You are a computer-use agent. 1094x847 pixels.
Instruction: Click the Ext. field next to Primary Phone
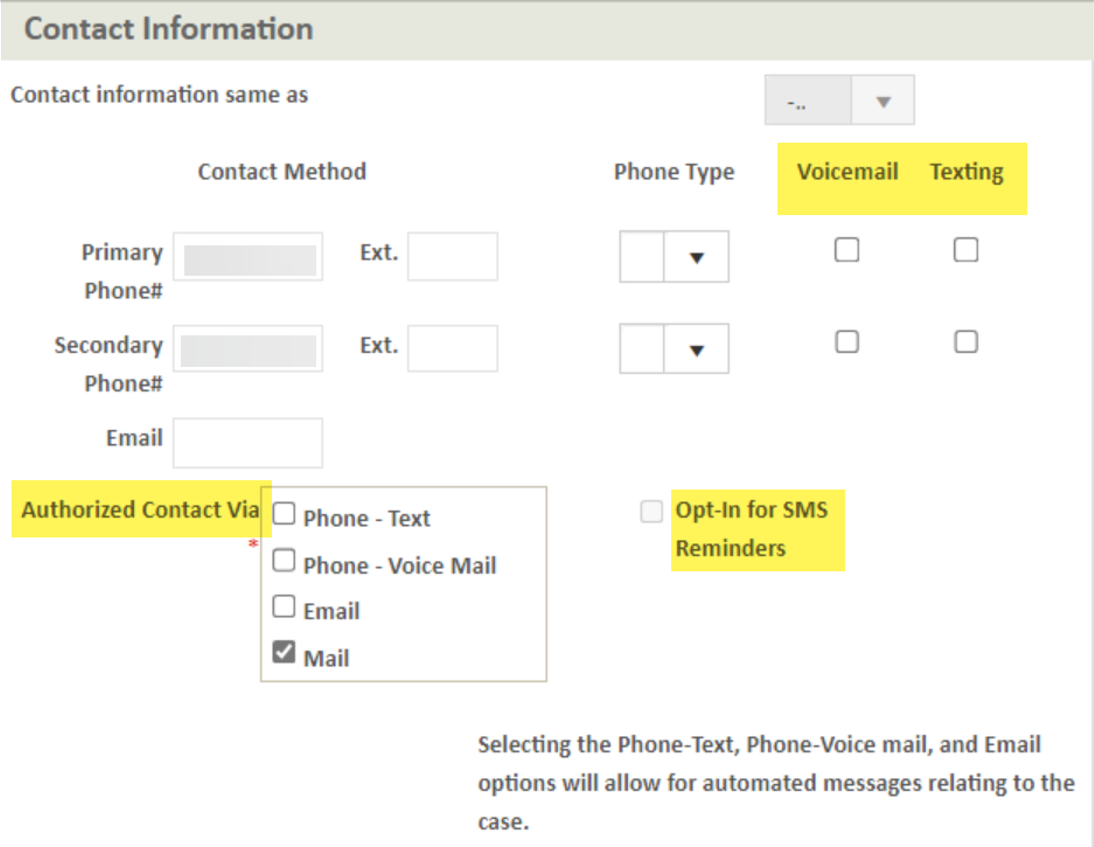point(452,257)
